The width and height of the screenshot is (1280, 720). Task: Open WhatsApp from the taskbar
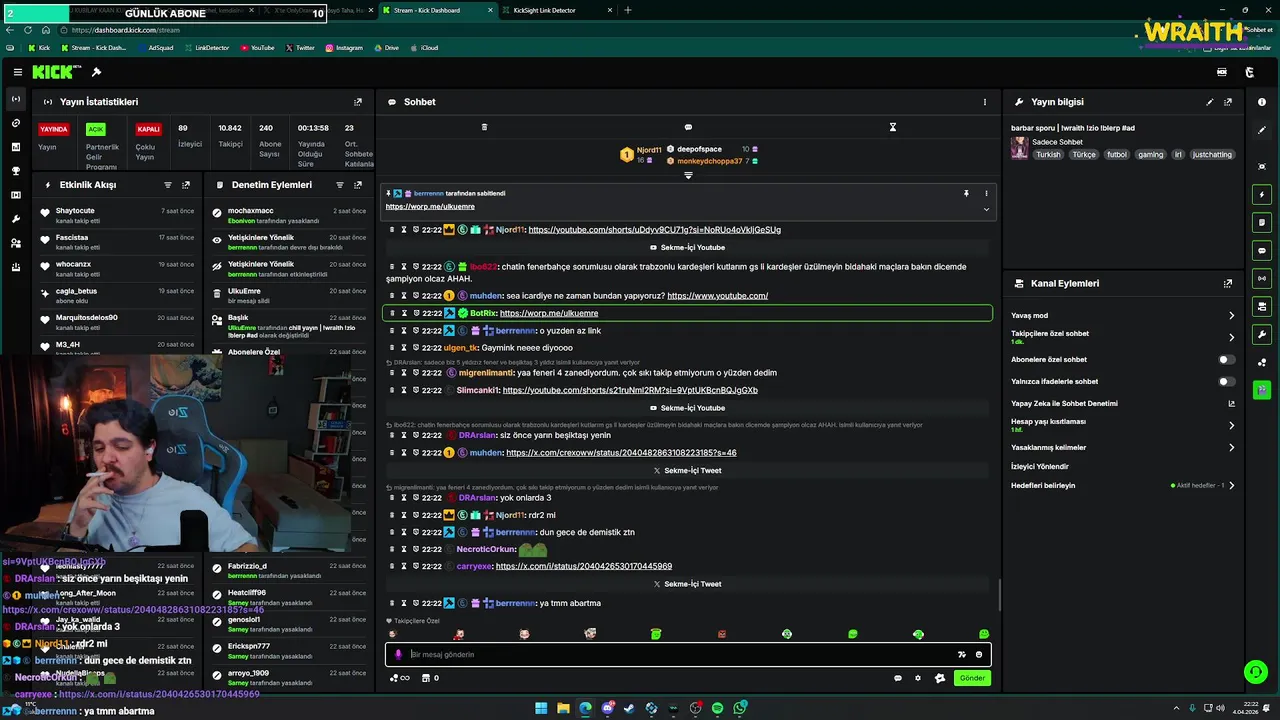coord(739,708)
